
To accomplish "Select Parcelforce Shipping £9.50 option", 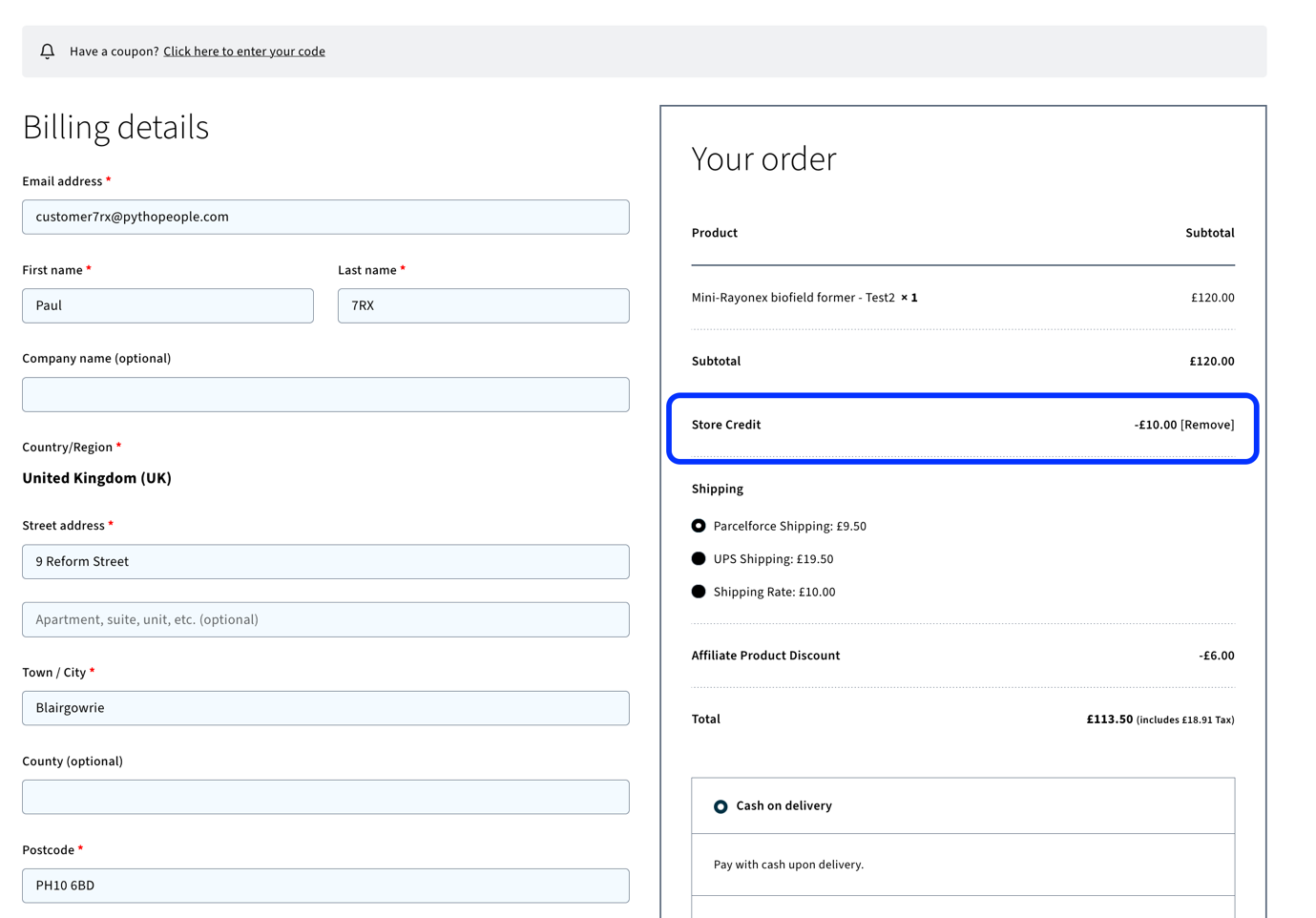I will pyautogui.click(x=699, y=526).
